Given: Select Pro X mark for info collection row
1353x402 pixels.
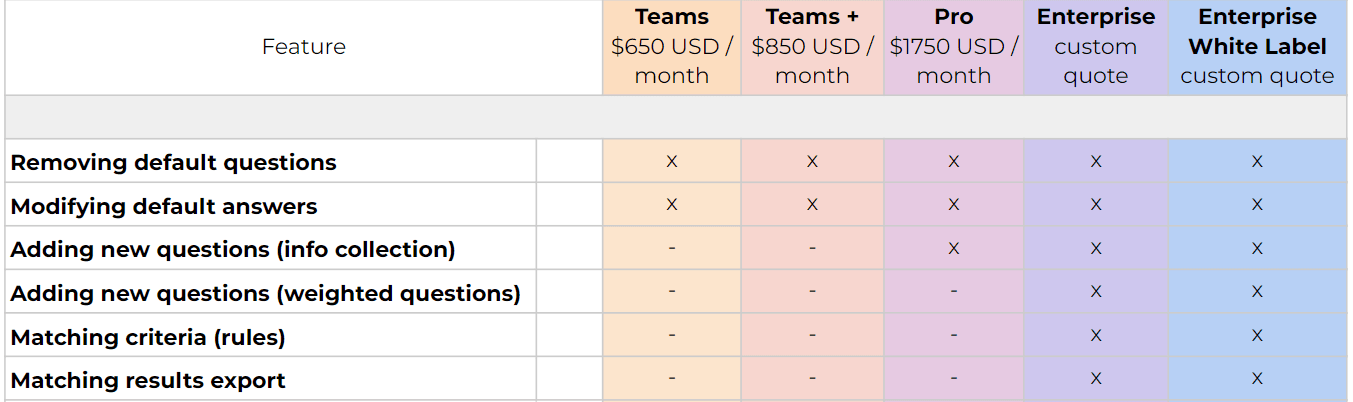Looking at the screenshot, I should [x=953, y=249].
